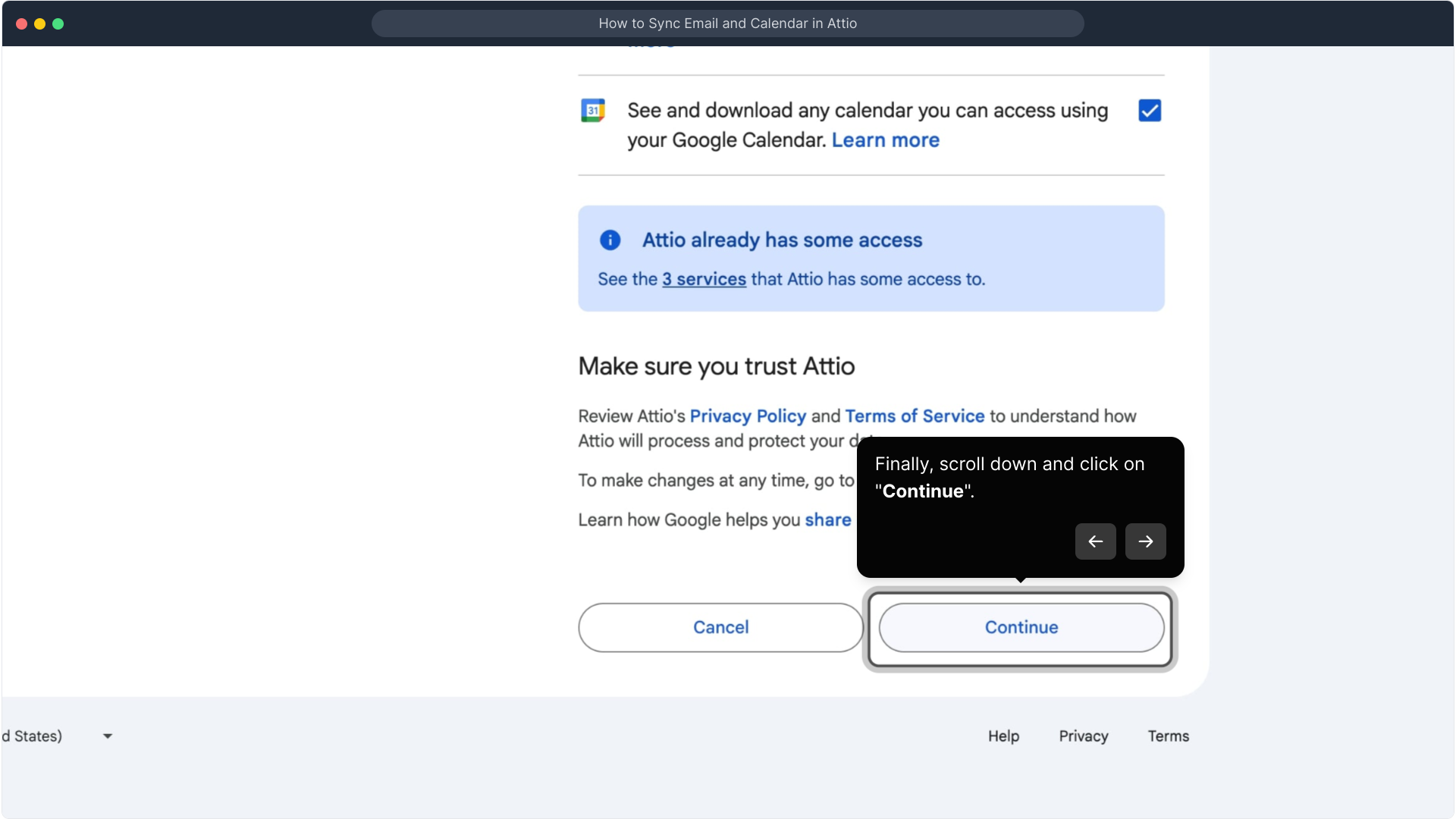Click the share link
Image resolution: width=1456 pixels, height=819 pixels.
point(827,520)
